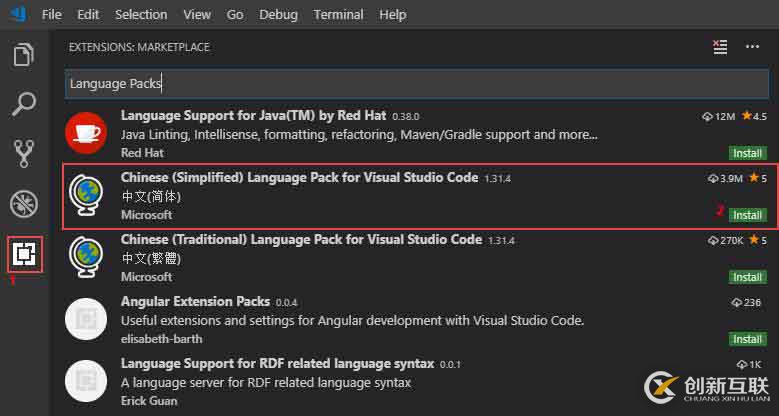Install Chinese (Traditional) Language Pack

tap(748, 277)
